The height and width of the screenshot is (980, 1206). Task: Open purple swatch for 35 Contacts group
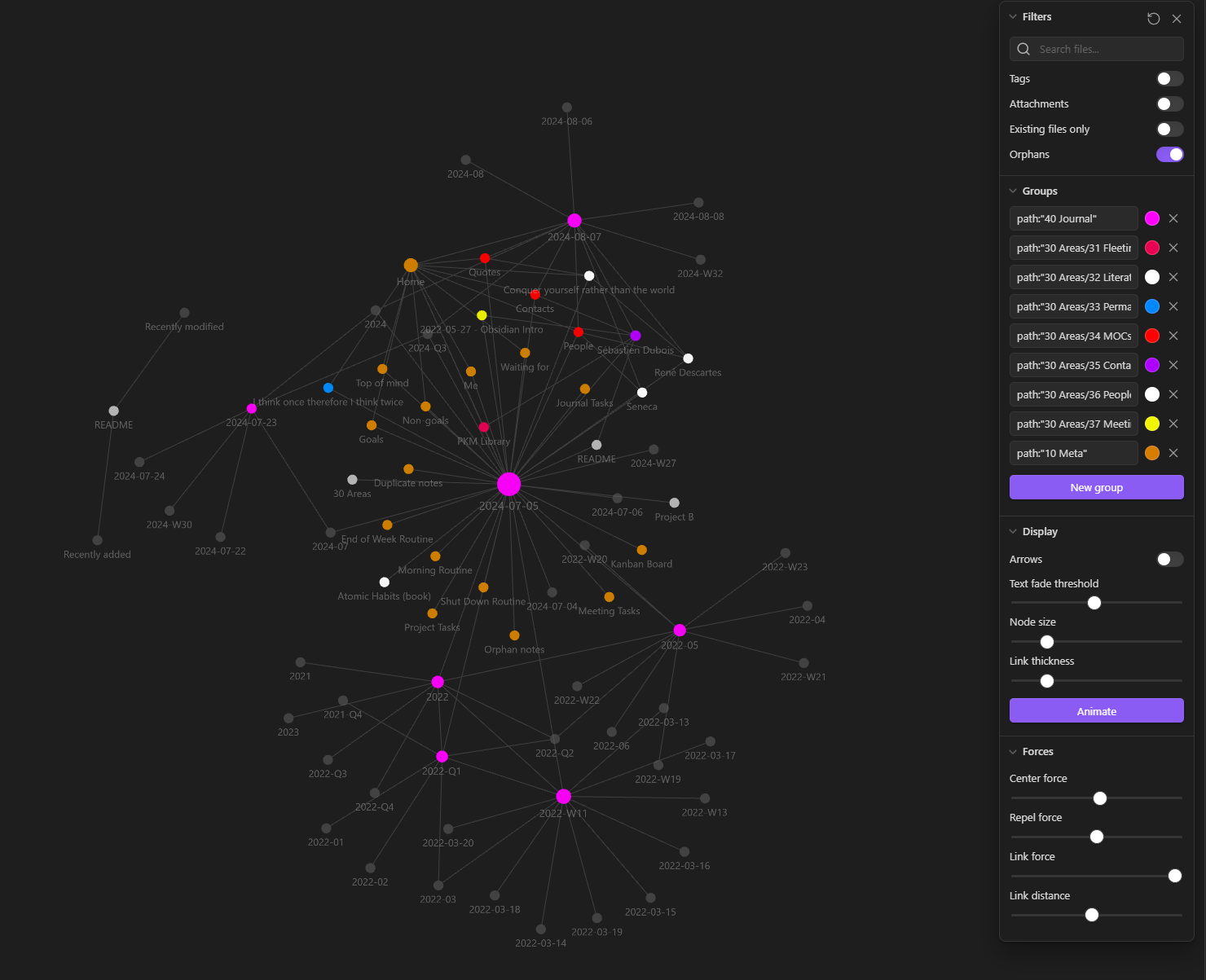pos(1152,365)
